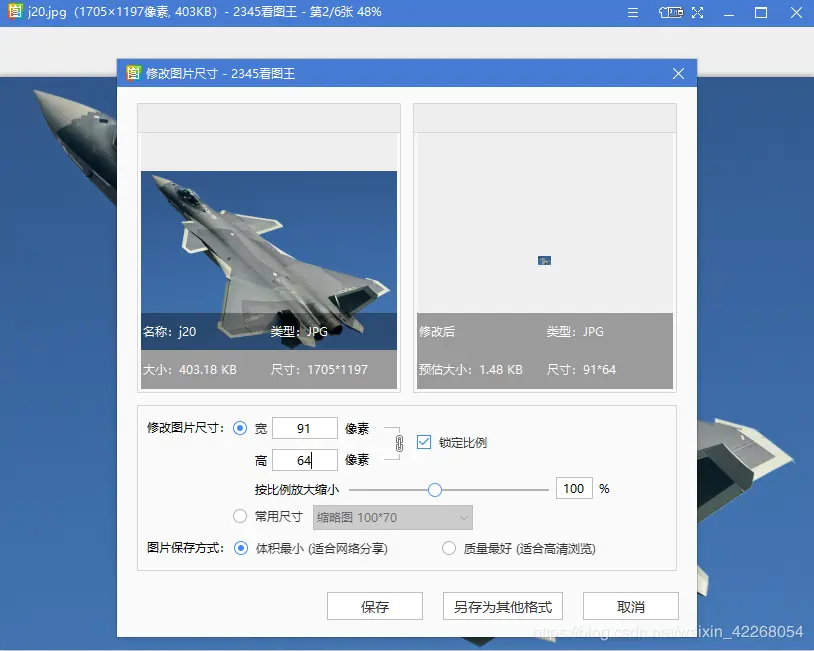The image size is (814, 651).
Task: Click the 按比例放大缩小 label
Action: point(297,490)
